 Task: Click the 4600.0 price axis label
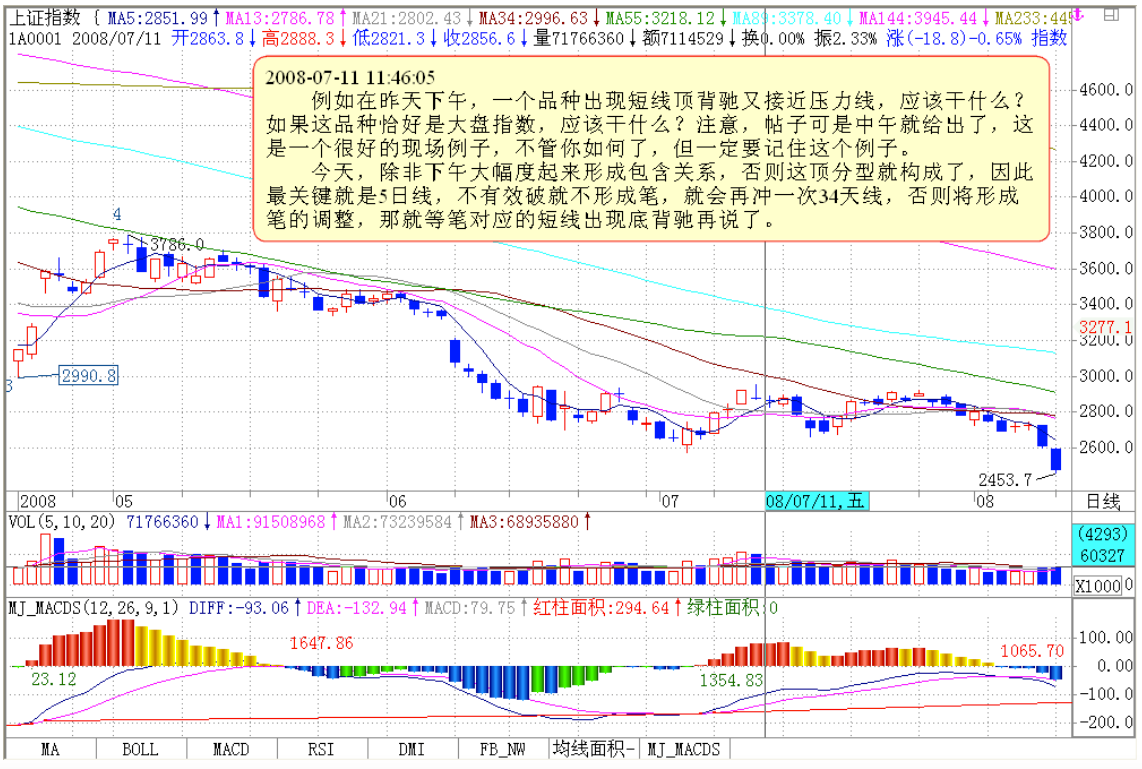tap(1106, 90)
